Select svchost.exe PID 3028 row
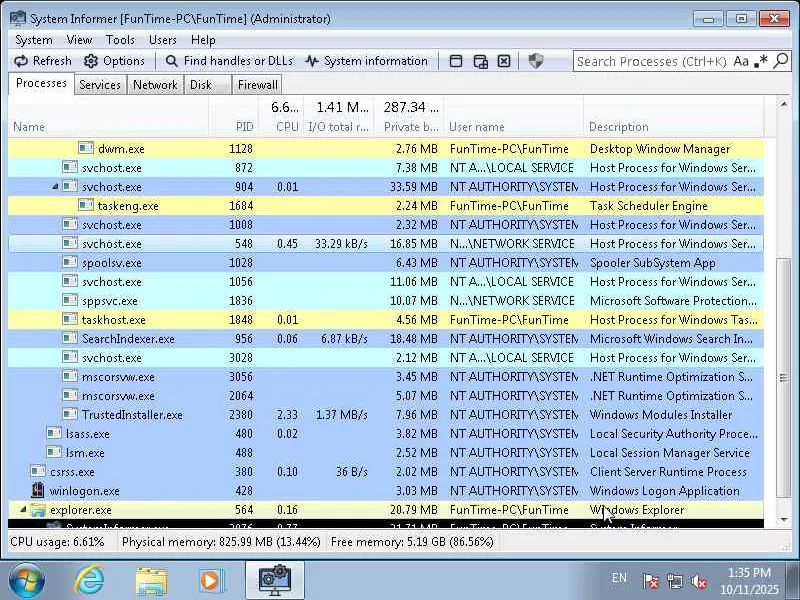This screenshot has width=800, height=600. (x=386, y=358)
